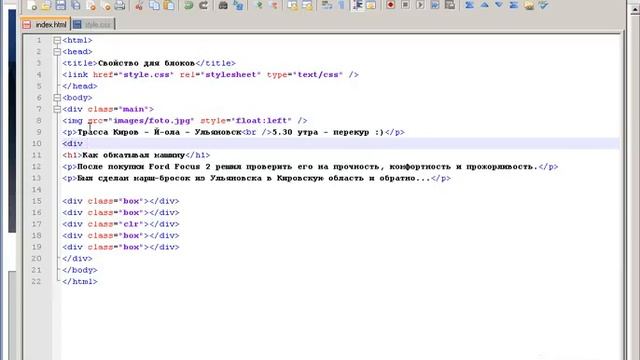This screenshot has width=640, height=360.
Task: Click div class="clr" on line 17
Action: [x=121, y=224]
